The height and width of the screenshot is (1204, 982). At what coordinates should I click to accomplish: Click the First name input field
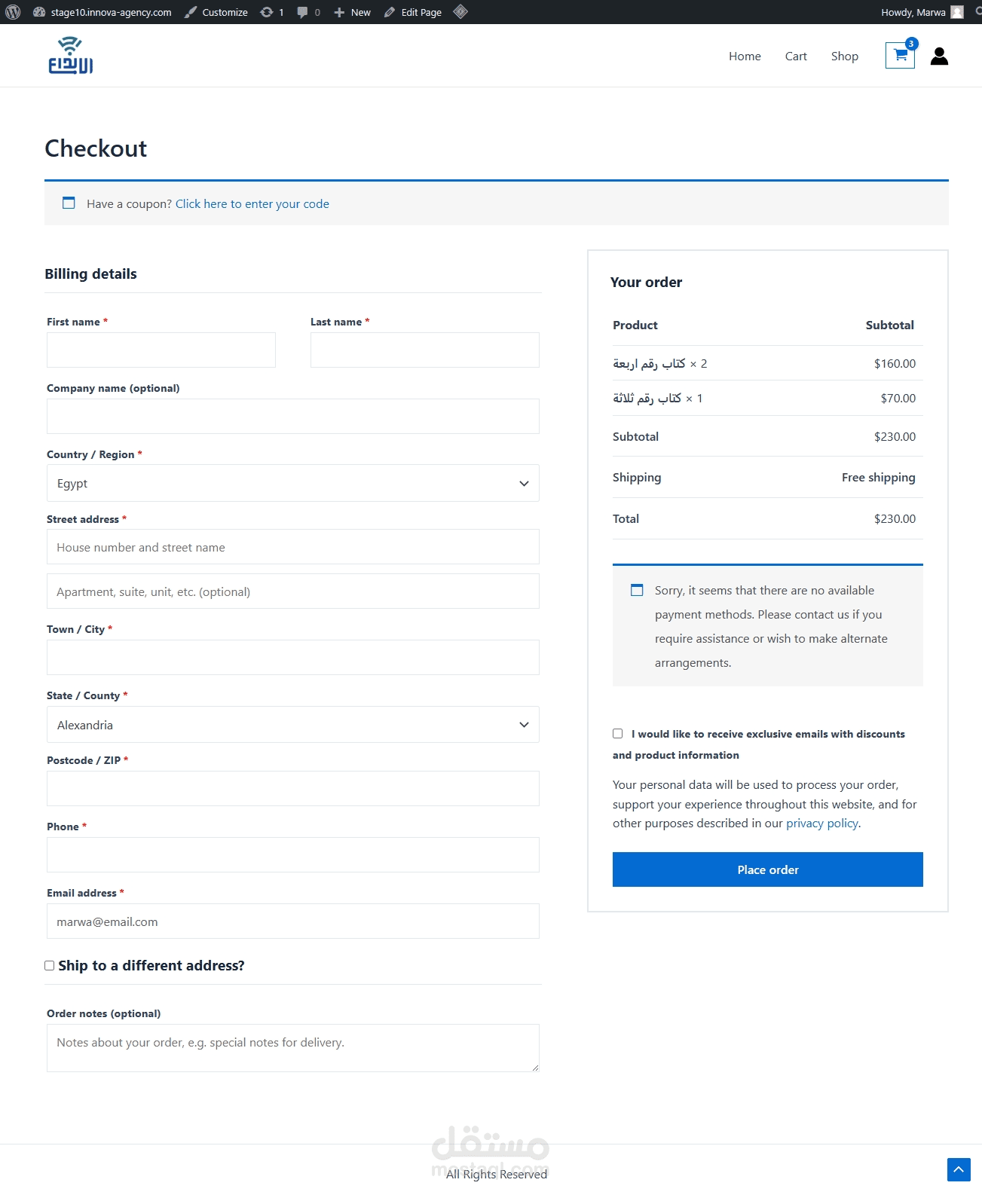tap(161, 350)
